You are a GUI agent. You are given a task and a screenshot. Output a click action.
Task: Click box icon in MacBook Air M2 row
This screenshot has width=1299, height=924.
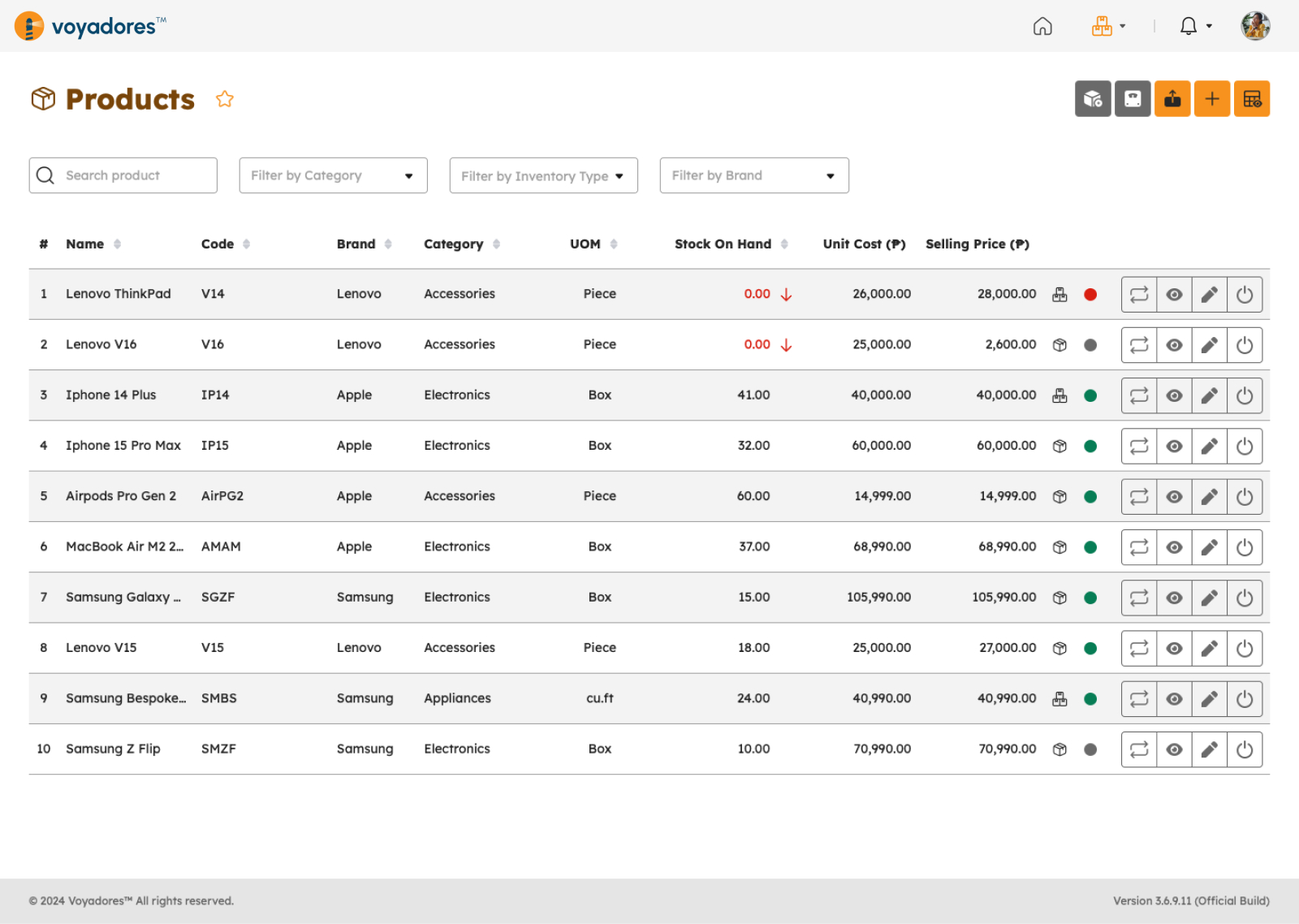click(x=1059, y=547)
